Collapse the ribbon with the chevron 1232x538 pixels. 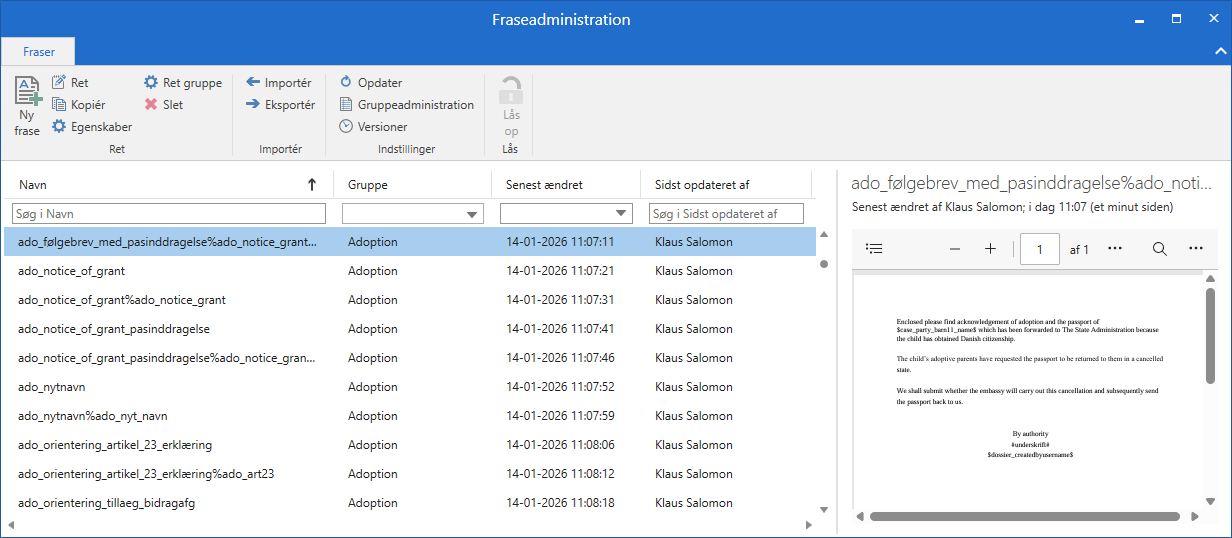(x=1220, y=51)
